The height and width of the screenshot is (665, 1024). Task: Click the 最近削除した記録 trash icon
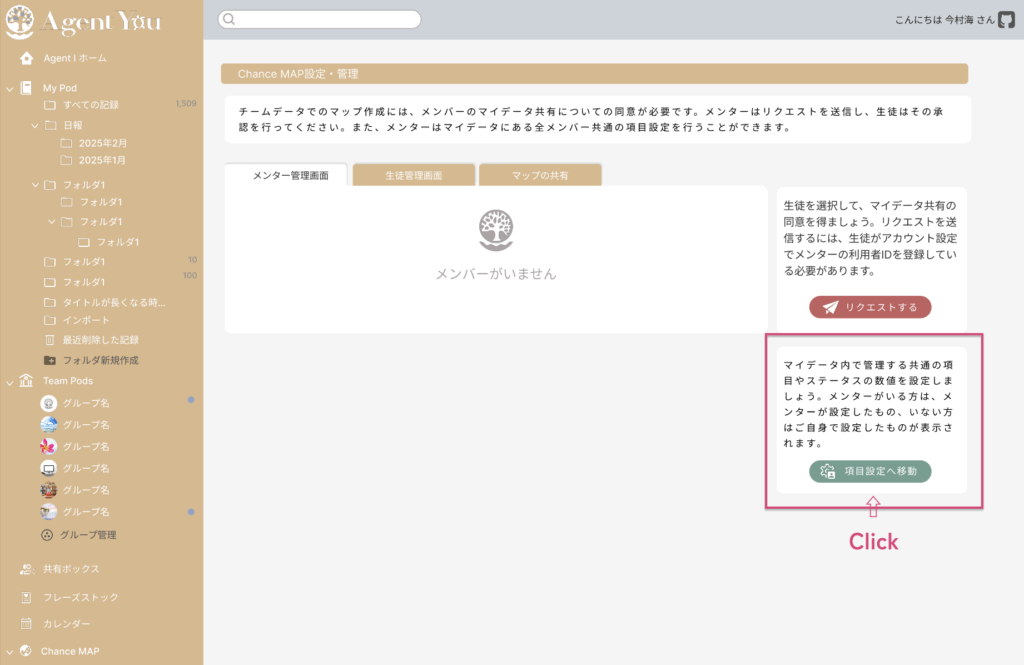click(x=50, y=340)
